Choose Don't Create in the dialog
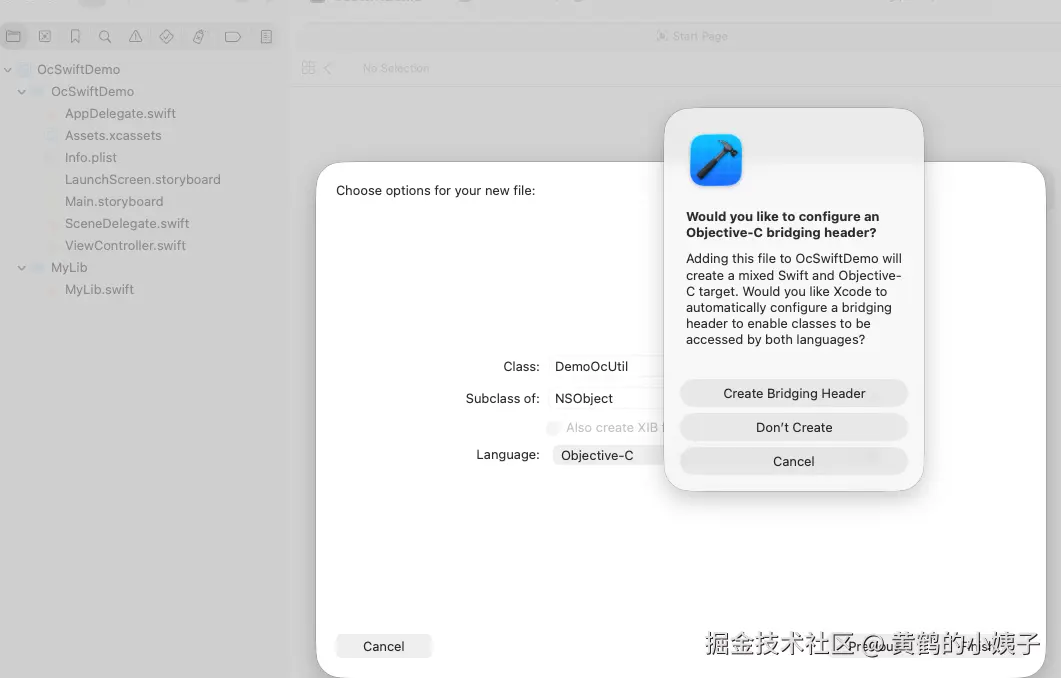The image size is (1061, 678). coord(794,428)
